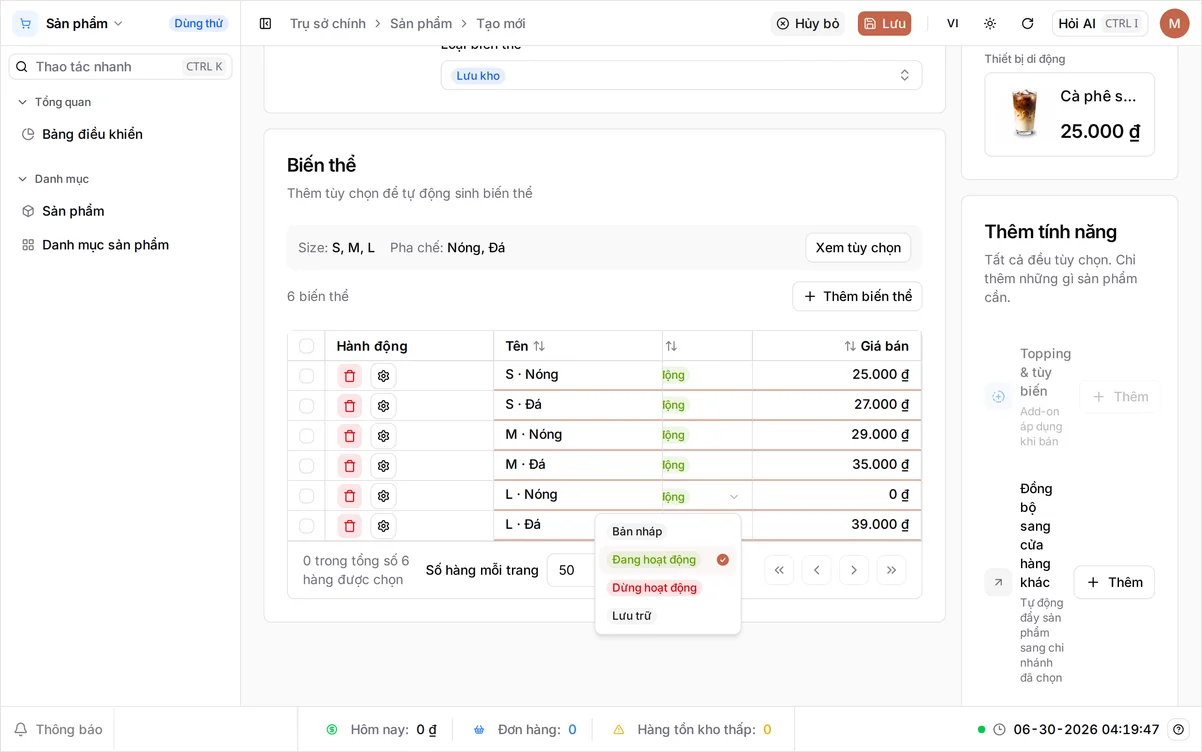Open settings gear for M · Nóng
The image size is (1202, 752).
[x=383, y=436]
